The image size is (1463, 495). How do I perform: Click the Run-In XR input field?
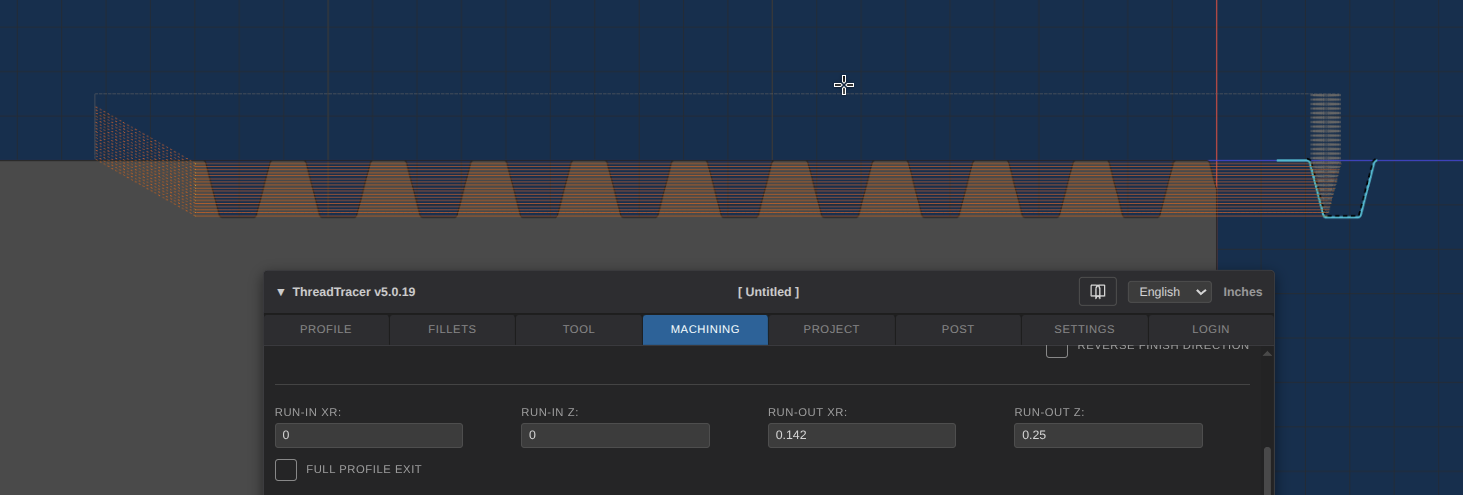point(368,435)
